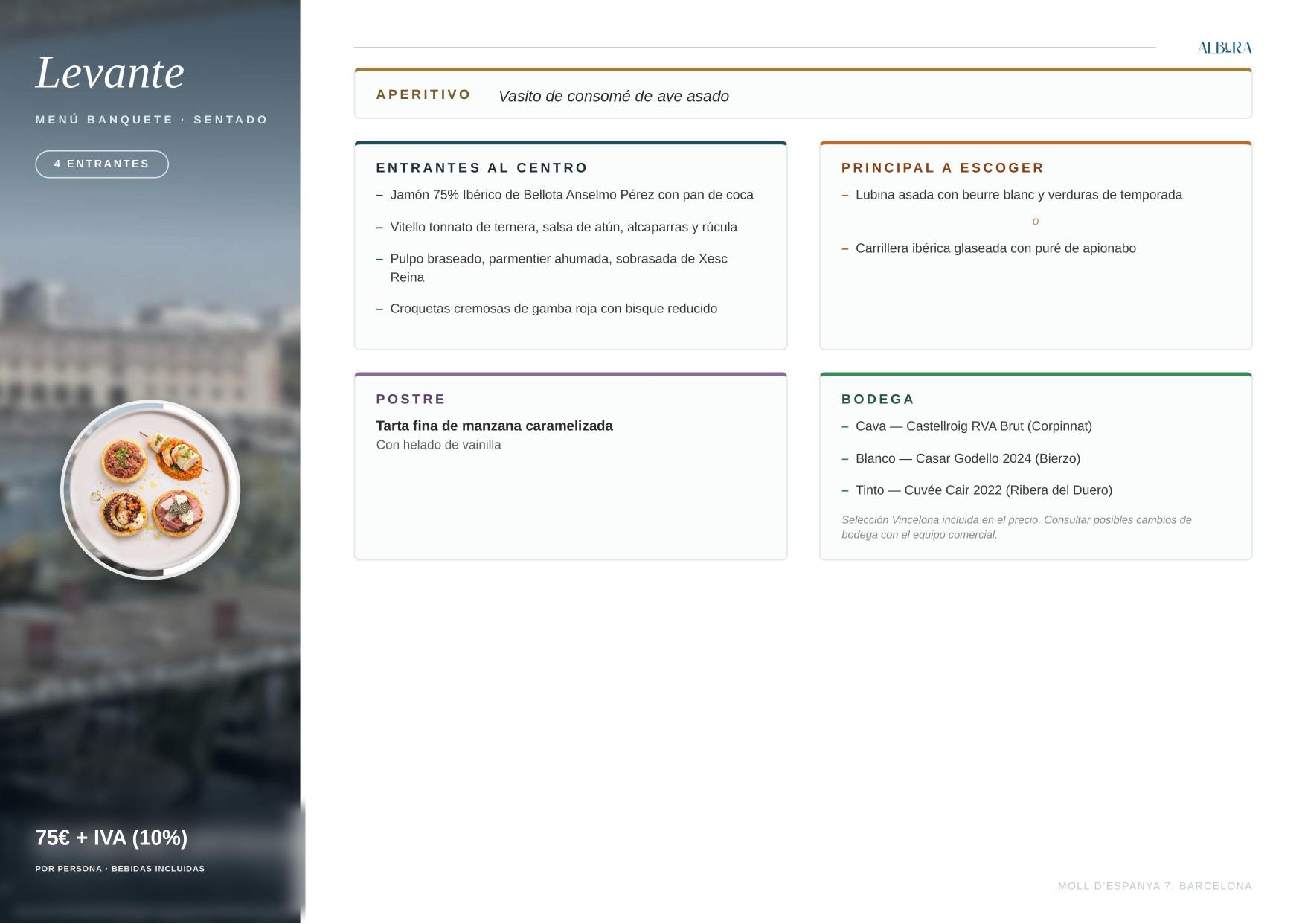
Task: Choose the Lubina asada main option
Action: [x=1019, y=195]
